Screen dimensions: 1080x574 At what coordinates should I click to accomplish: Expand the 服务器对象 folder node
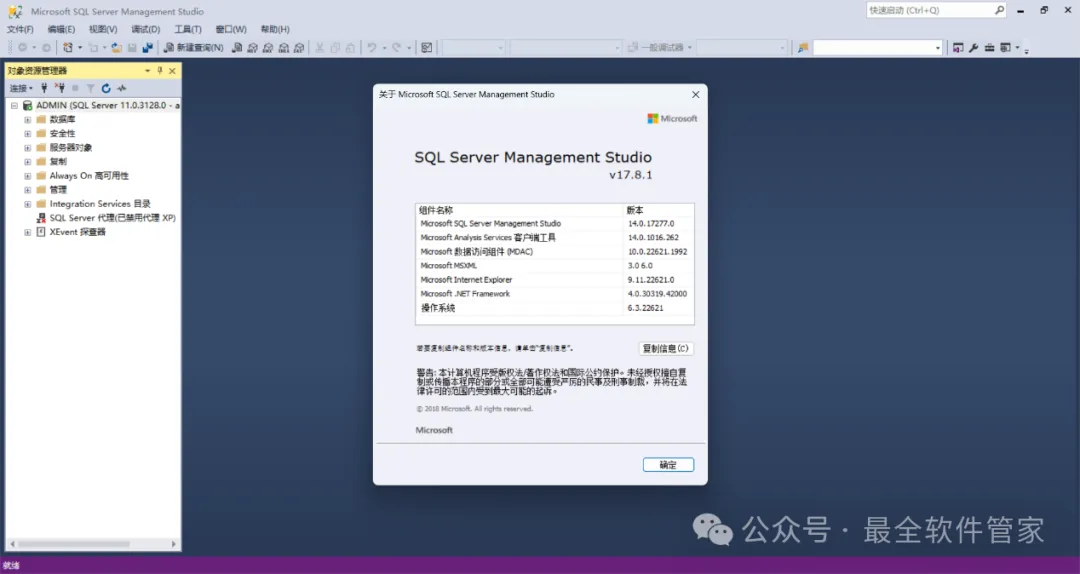(28, 148)
